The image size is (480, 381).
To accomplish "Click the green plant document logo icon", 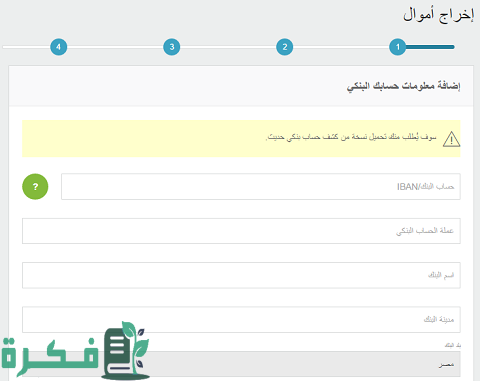I will 125,351.
